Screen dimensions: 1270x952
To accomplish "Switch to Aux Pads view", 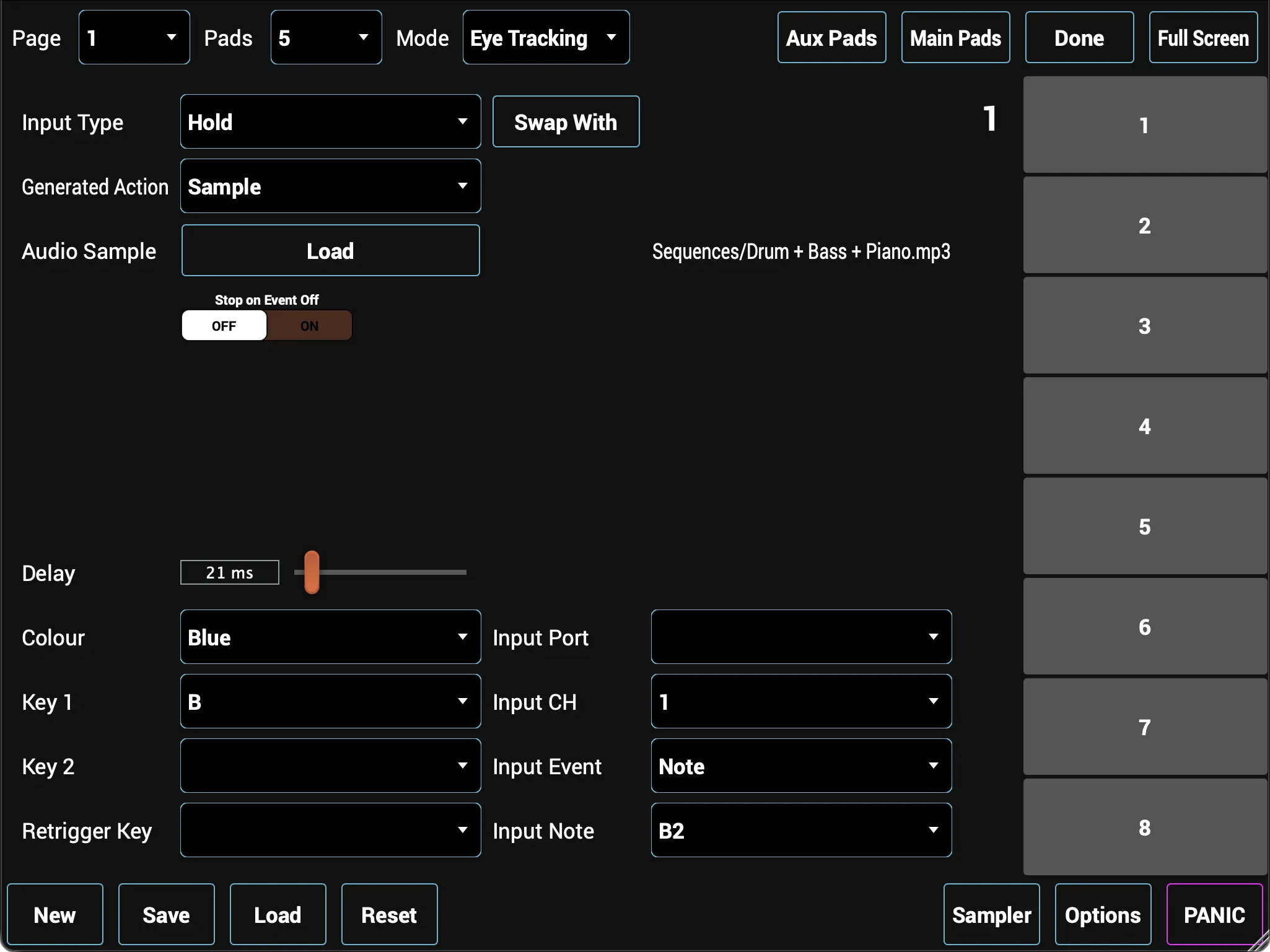I will (831, 38).
